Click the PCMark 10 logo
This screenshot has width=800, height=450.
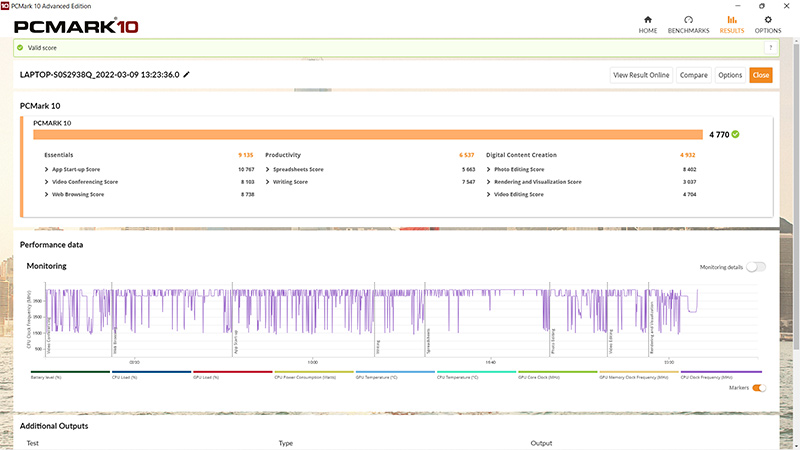click(76, 27)
